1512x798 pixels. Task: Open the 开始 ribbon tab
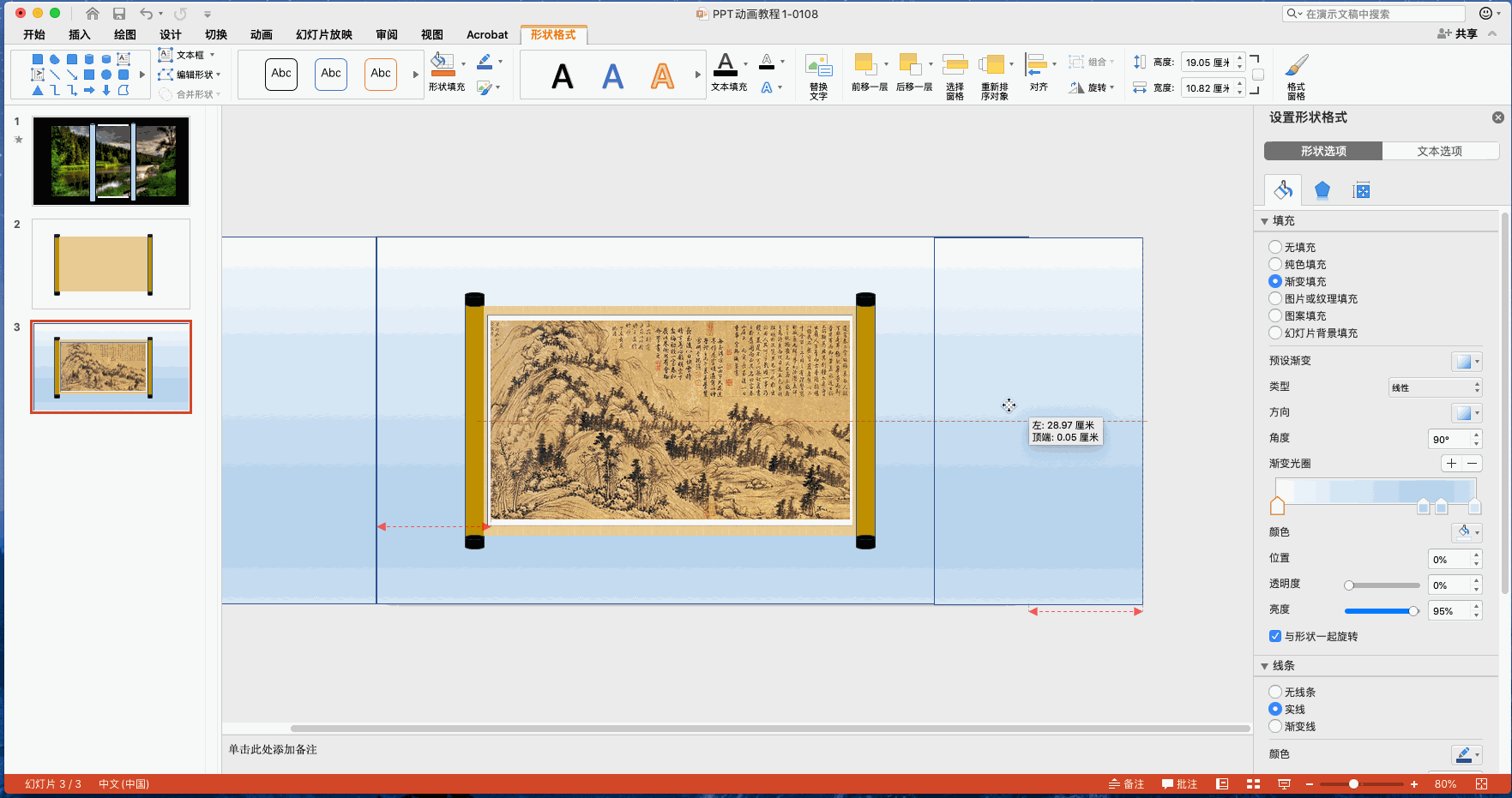[x=34, y=34]
